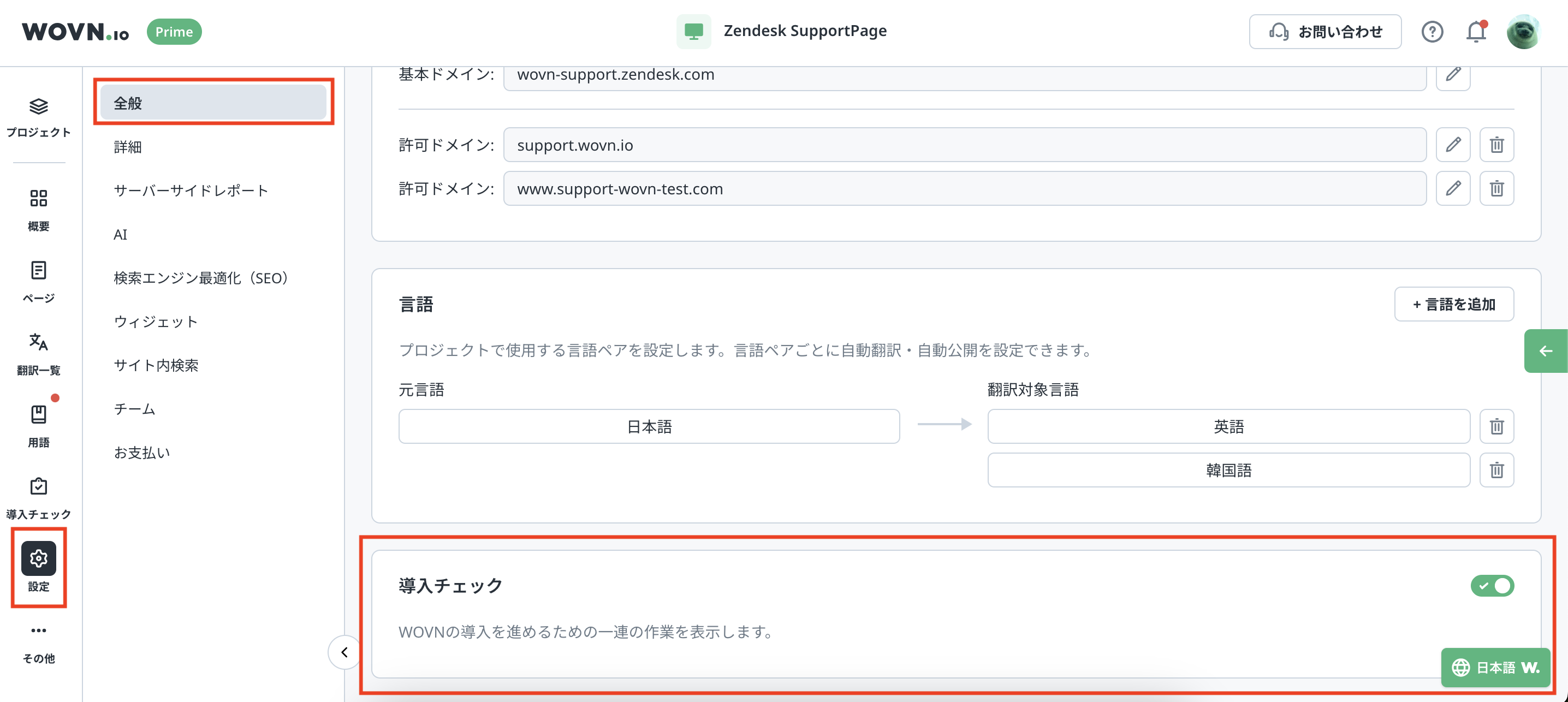Go to the ページ section icon

[38, 270]
